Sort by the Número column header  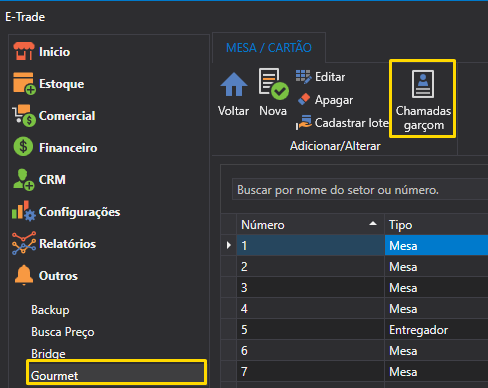pos(310,225)
